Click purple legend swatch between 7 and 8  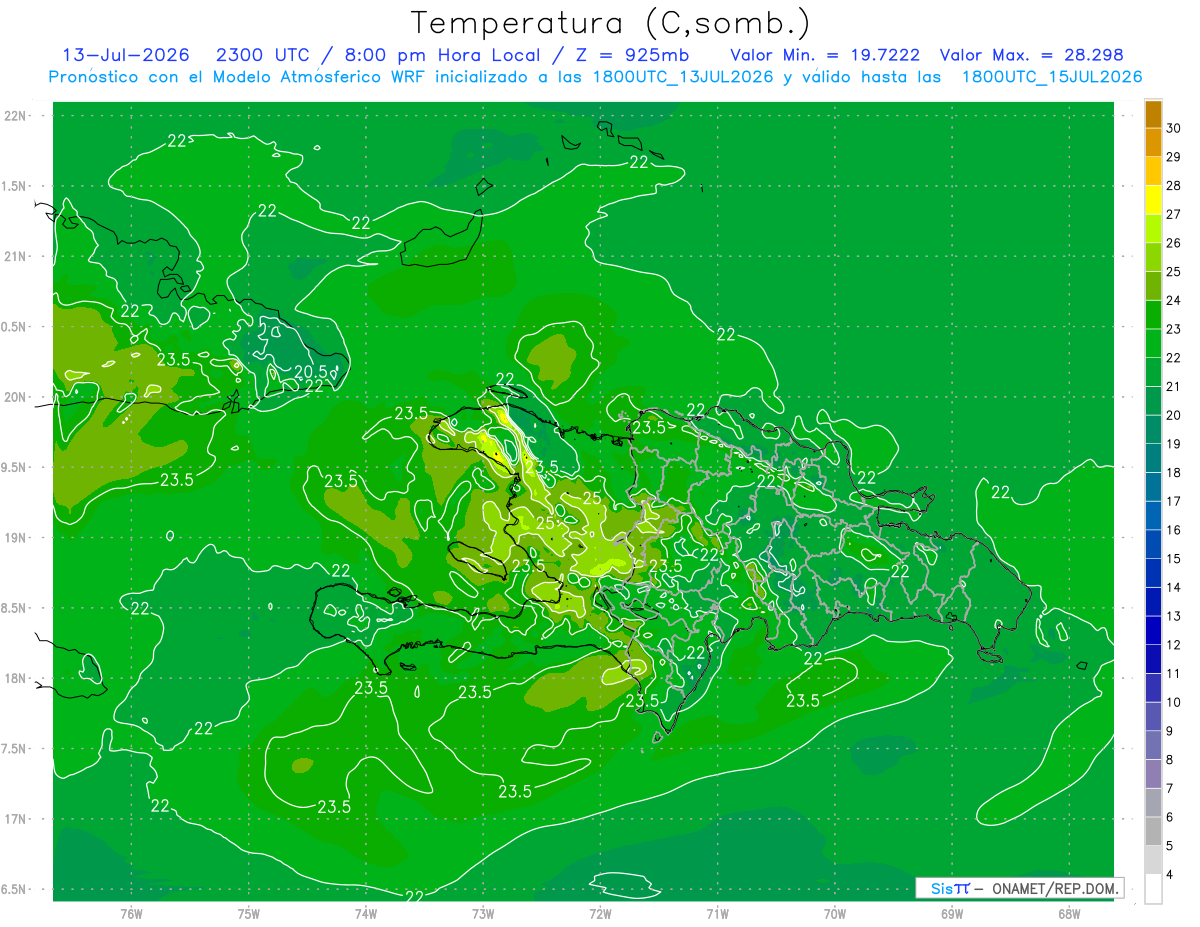click(1153, 774)
